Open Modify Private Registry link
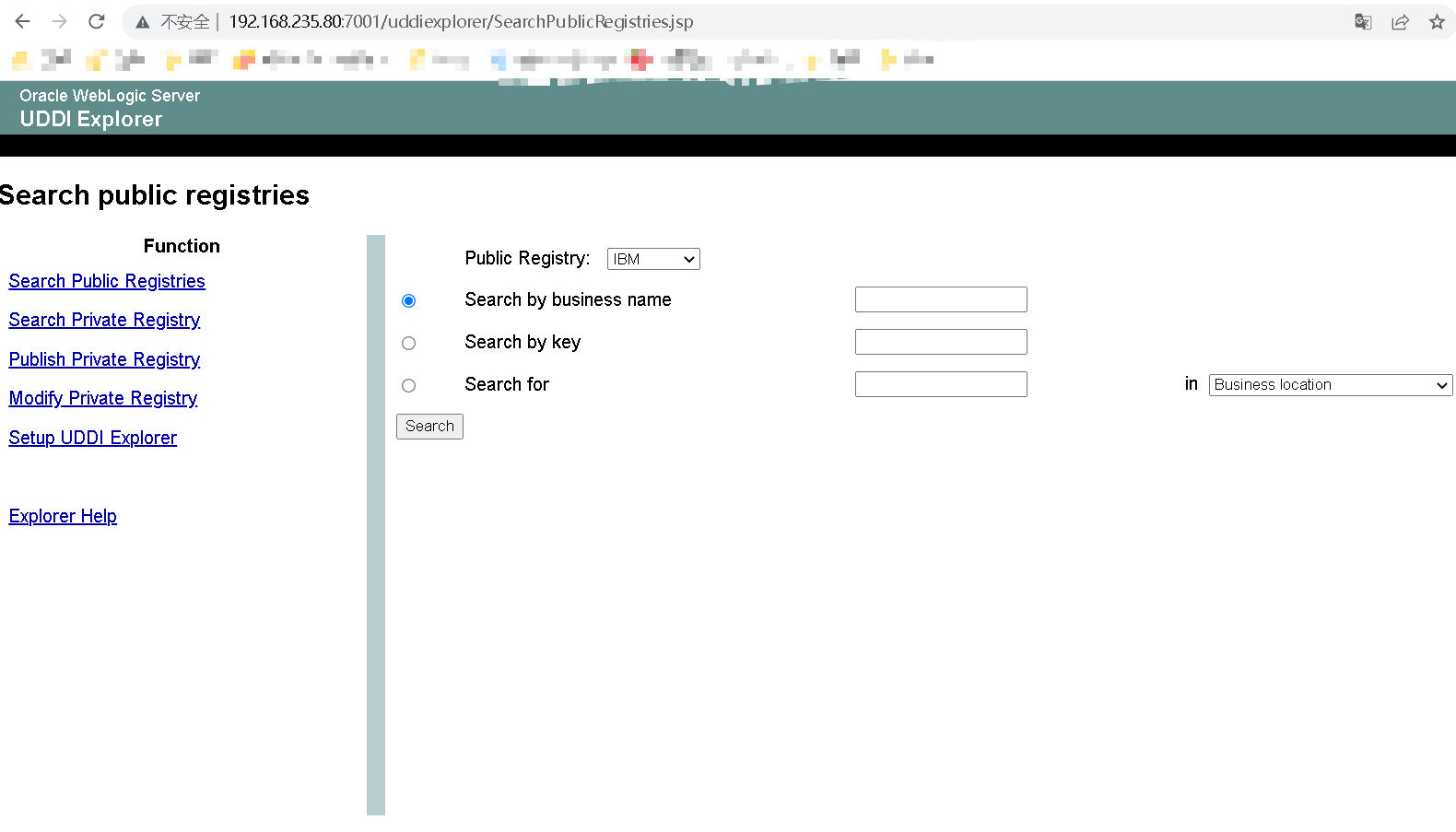The image size is (1456, 832). [x=103, y=398]
